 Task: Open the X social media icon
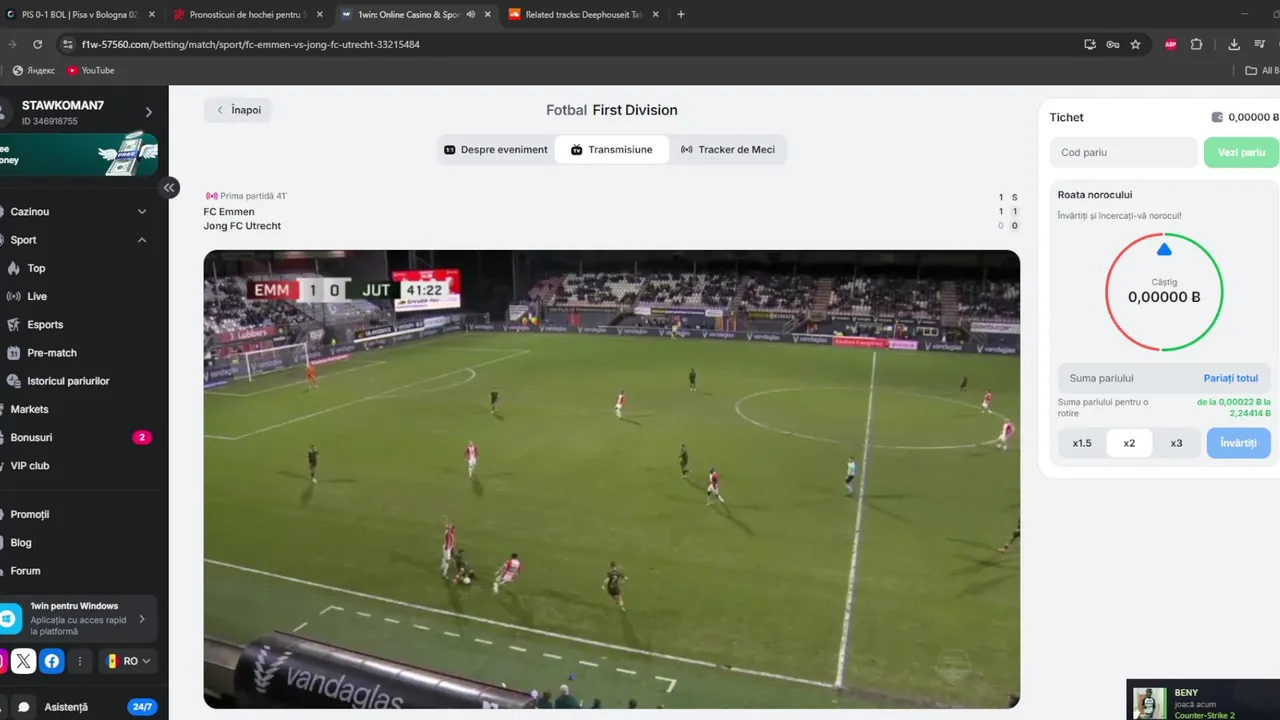[x=24, y=661]
